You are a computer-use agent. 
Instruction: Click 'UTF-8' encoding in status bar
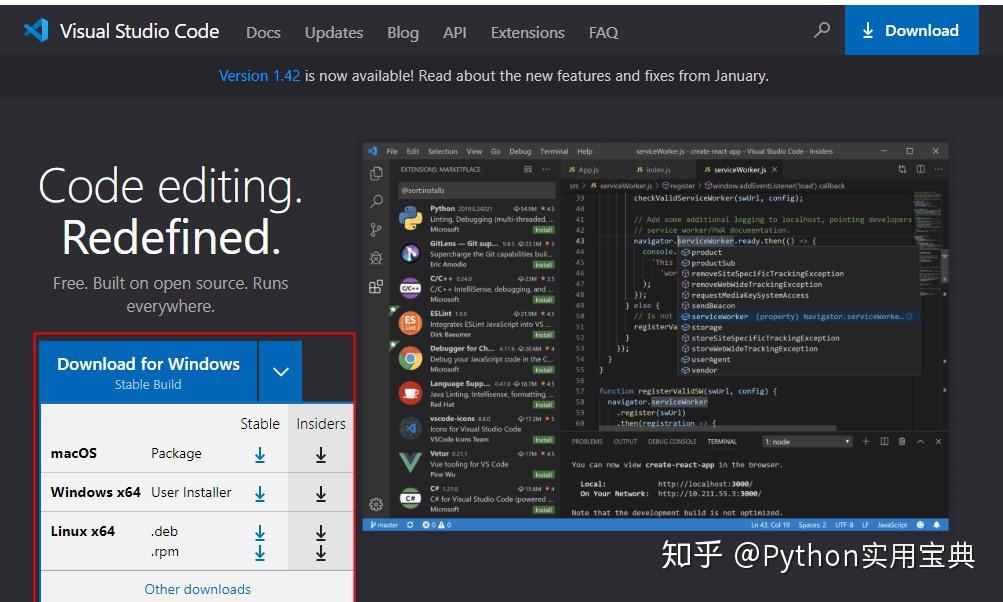click(844, 525)
